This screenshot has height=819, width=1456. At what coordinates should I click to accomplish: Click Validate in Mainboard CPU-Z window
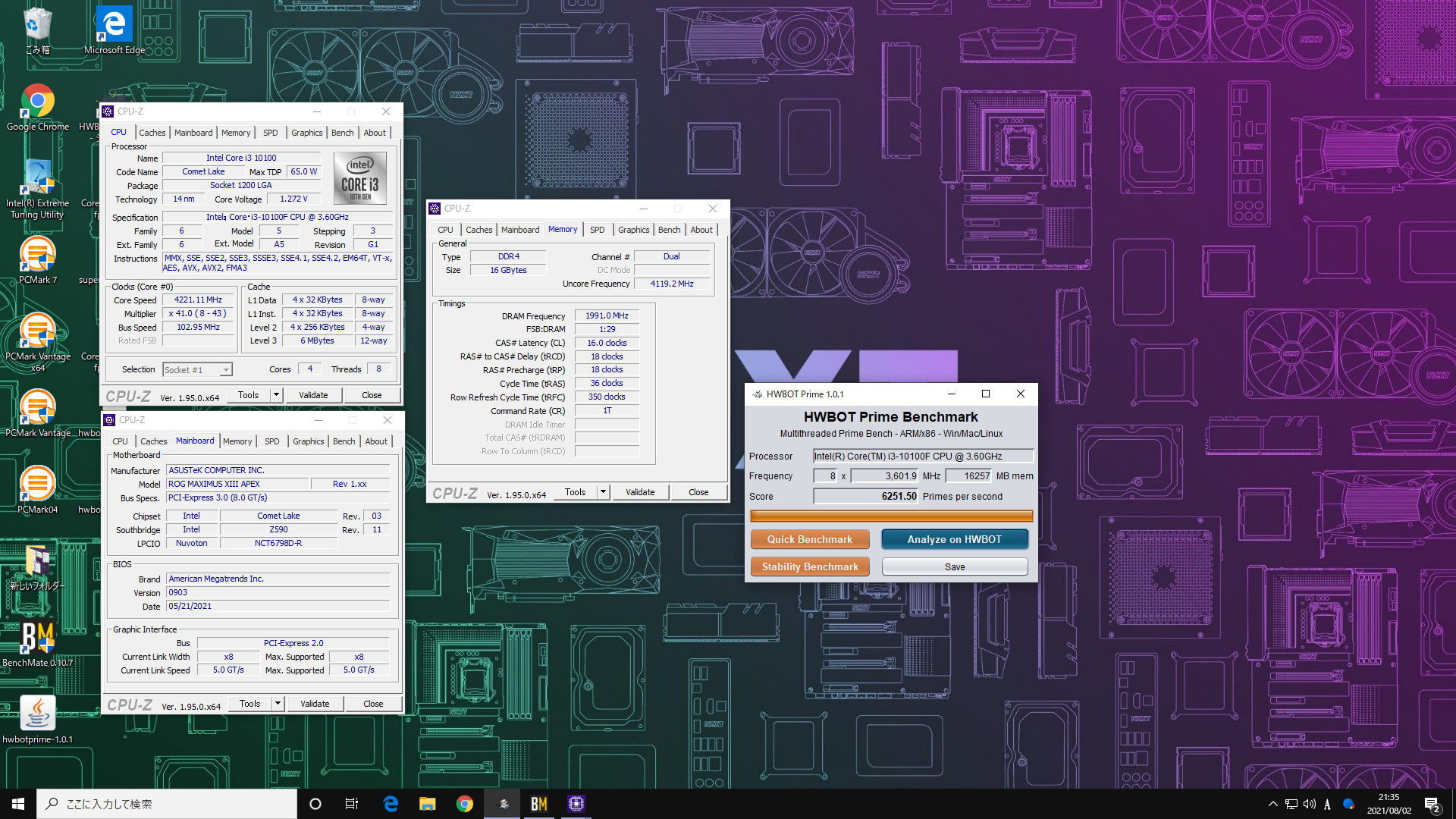point(315,704)
